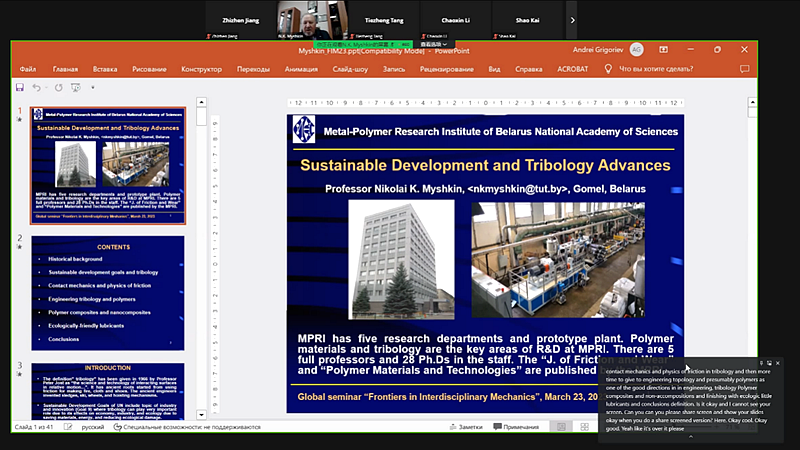800x450 pixels.
Task: Collapse the caption box with bottom chevron
Action: 691,437
